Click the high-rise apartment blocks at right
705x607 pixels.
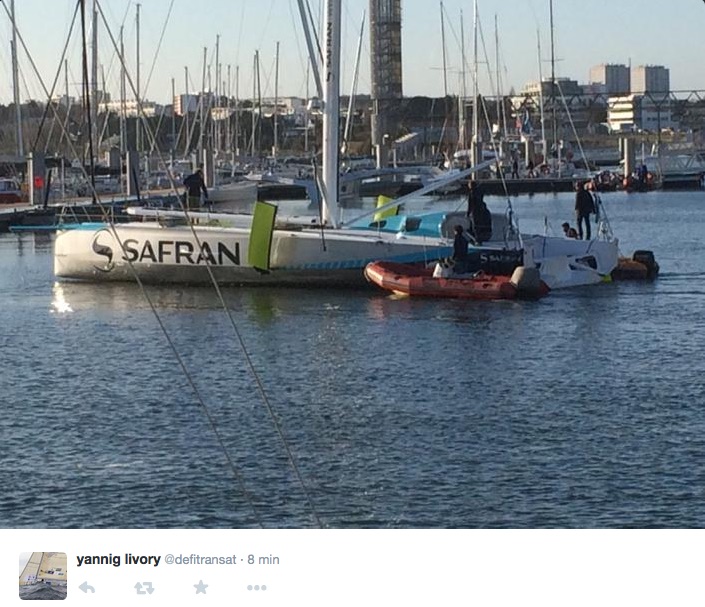629,80
